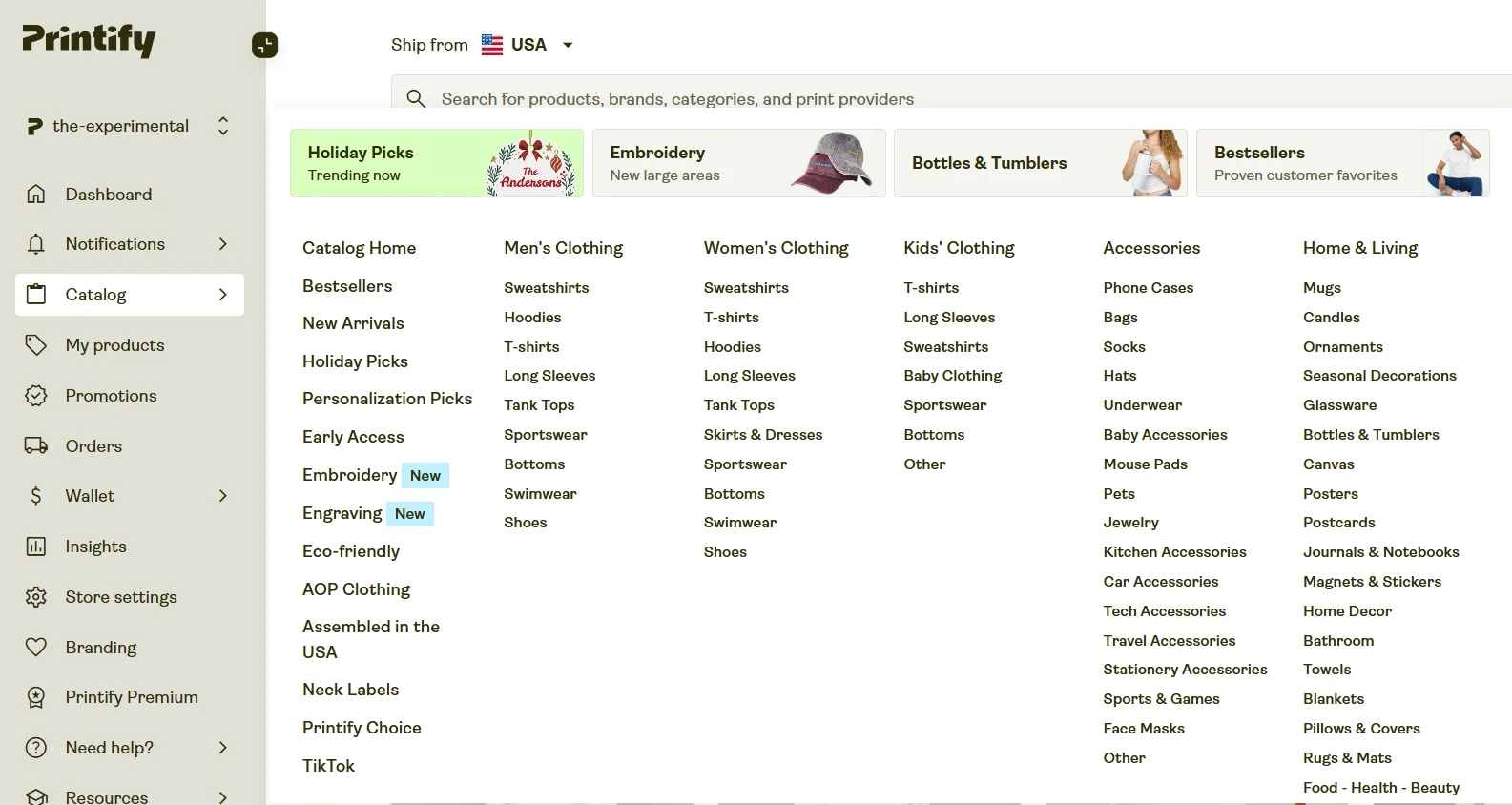Click the Wallet dollar icon
Viewport: 1512px width, 805px height.
35,496
